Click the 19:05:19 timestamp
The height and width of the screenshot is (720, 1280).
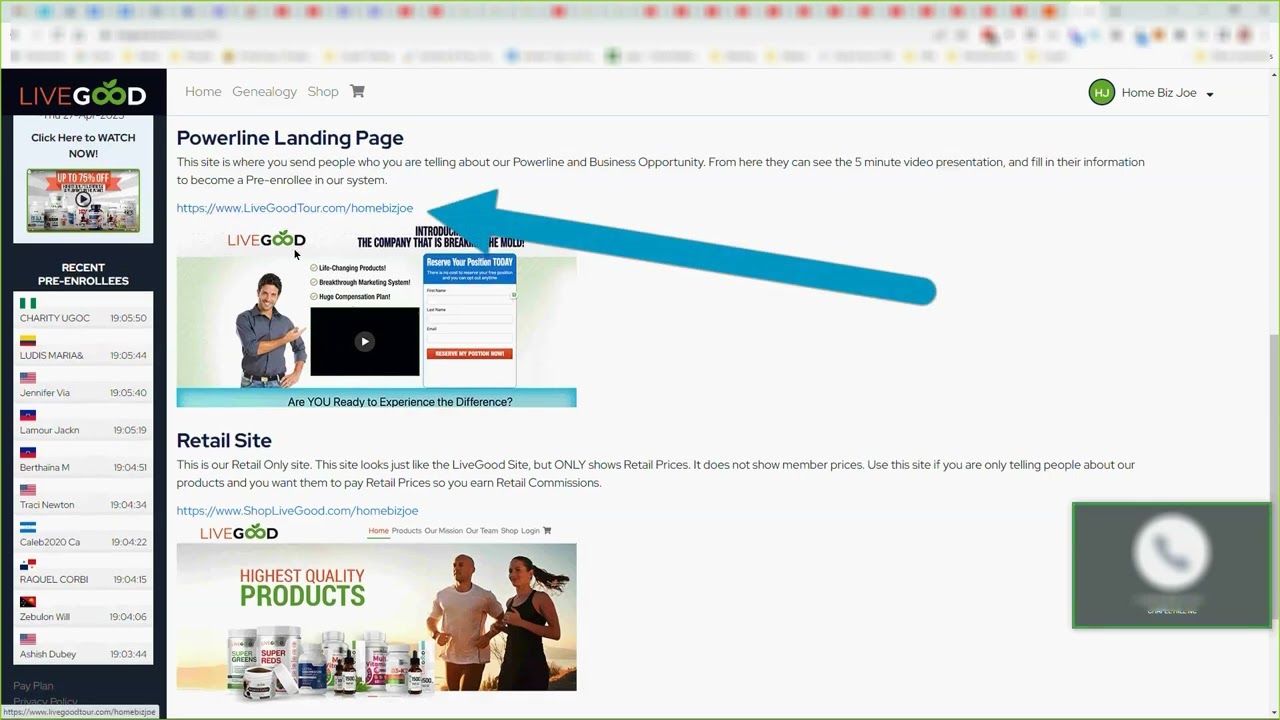click(130, 430)
